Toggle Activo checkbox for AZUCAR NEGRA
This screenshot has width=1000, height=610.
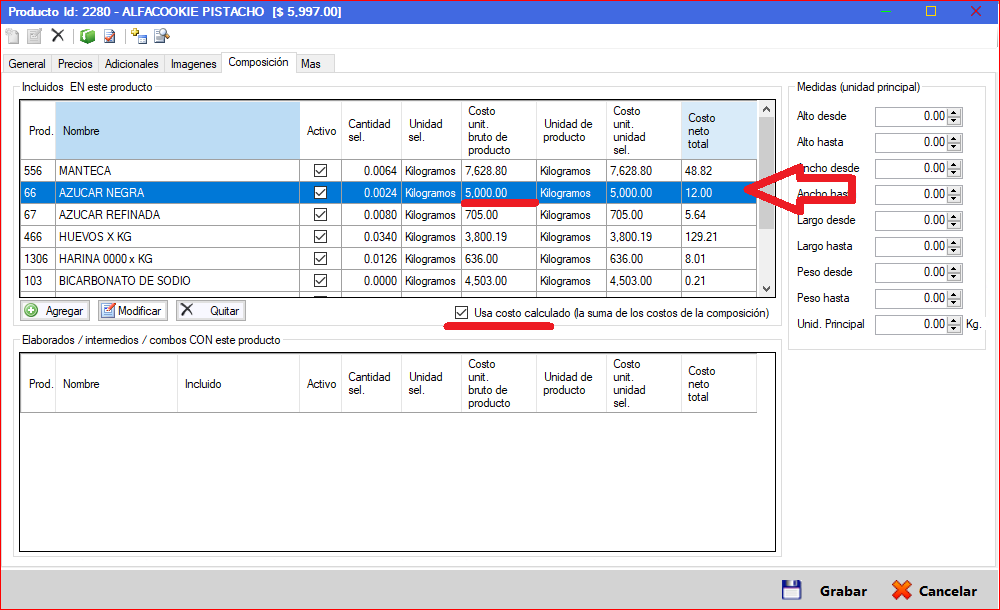(x=321, y=193)
